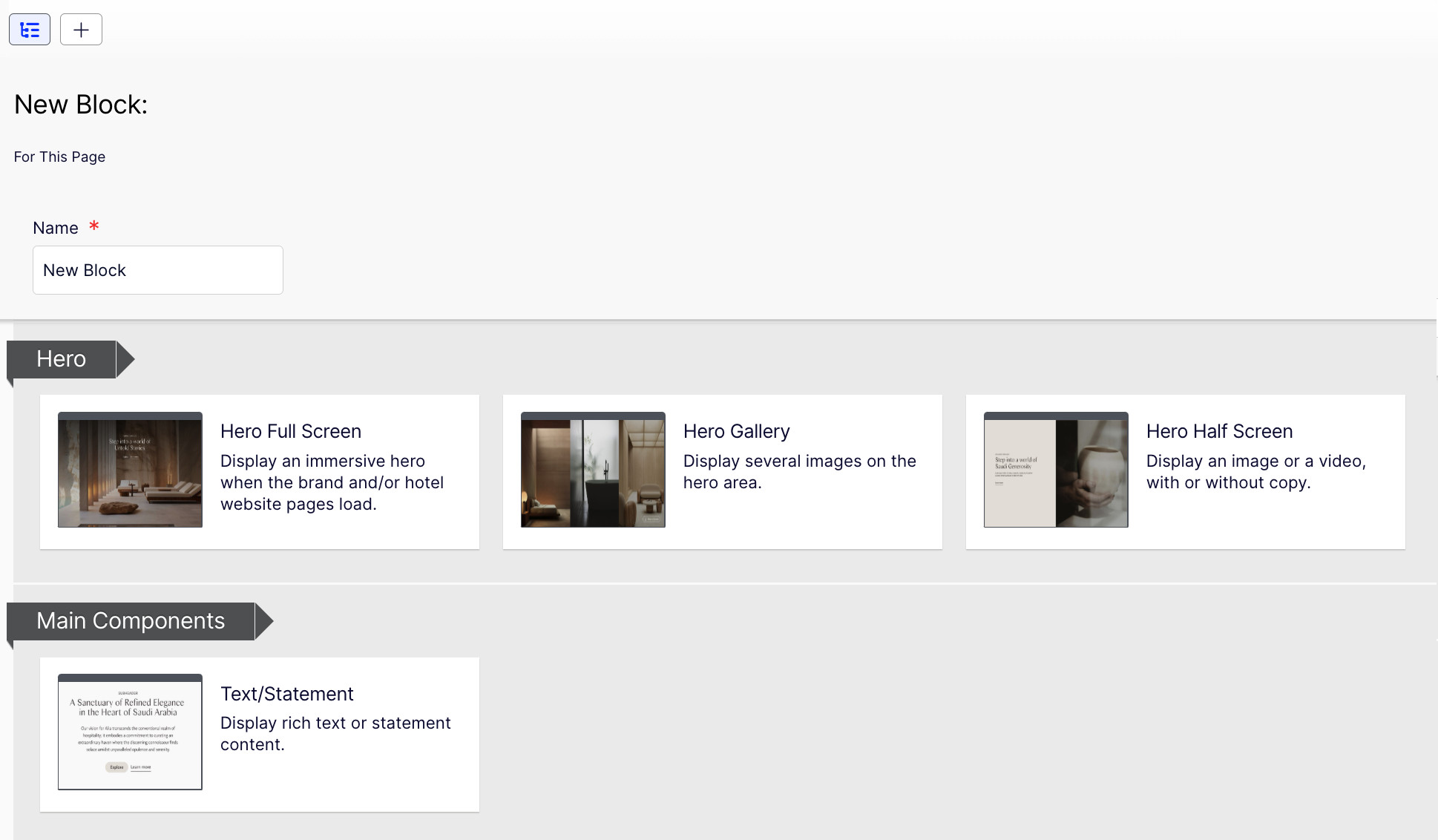Click the Hero Half Screen title
This screenshot has height=840, width=1438.
pyautogui.click(x=1219, y=431)
